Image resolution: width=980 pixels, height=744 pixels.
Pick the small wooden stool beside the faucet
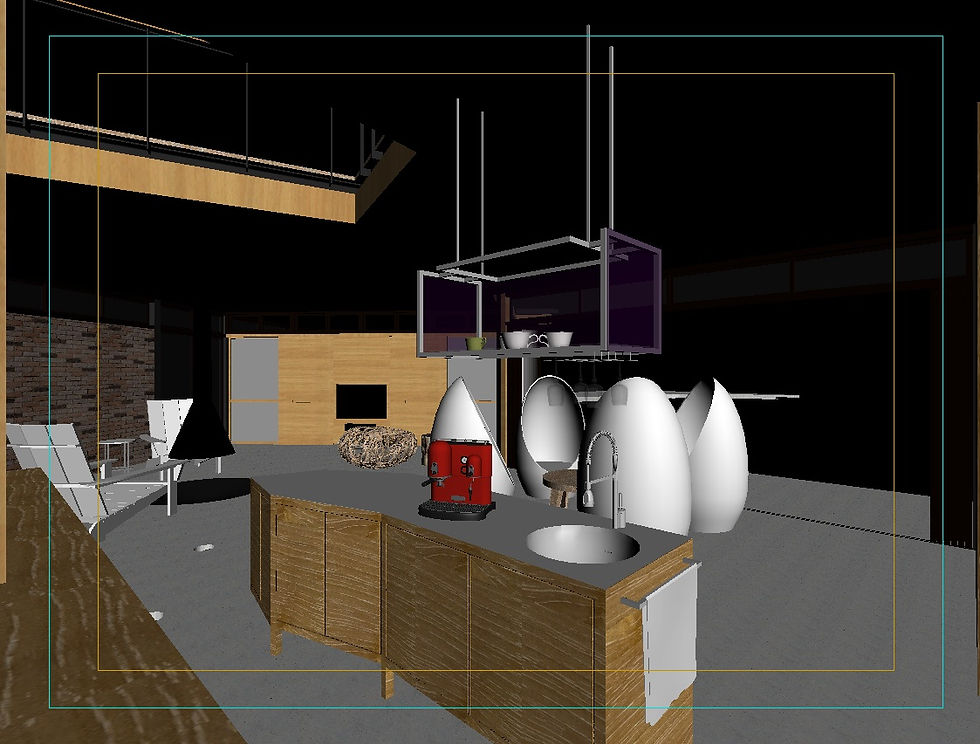tap(560, 488)
